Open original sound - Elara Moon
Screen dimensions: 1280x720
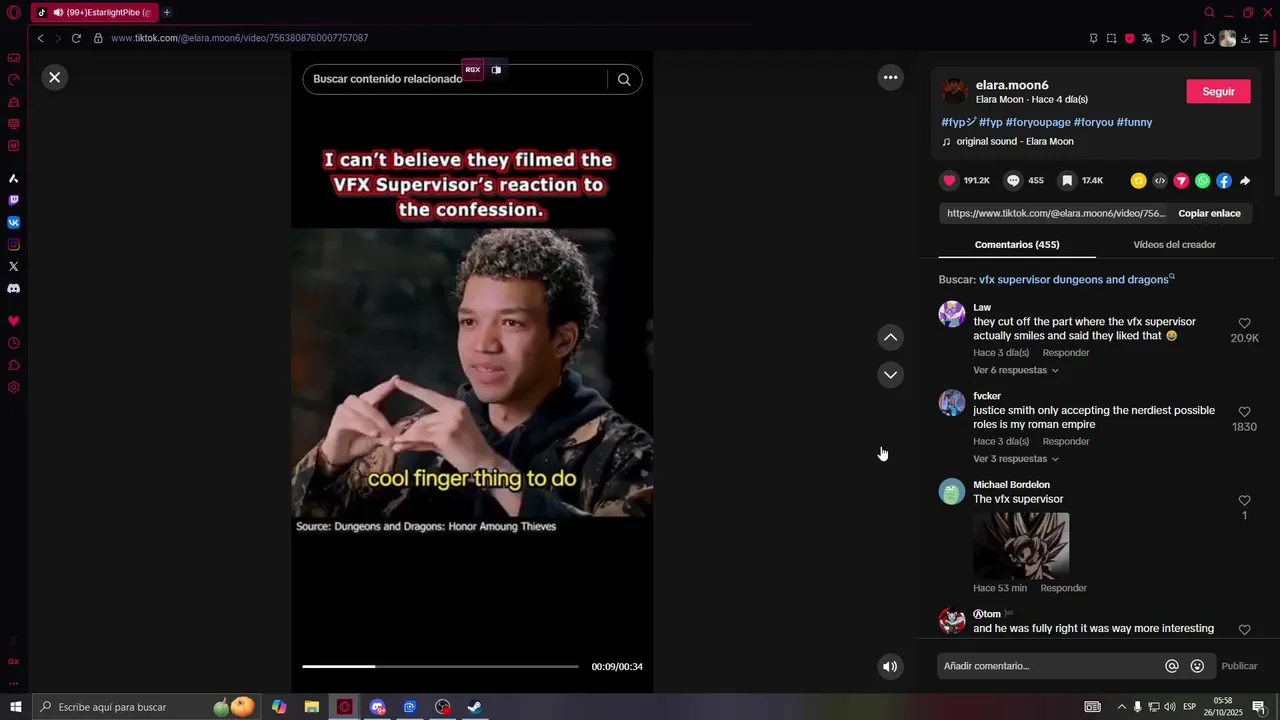click(x=1014, y=141)
